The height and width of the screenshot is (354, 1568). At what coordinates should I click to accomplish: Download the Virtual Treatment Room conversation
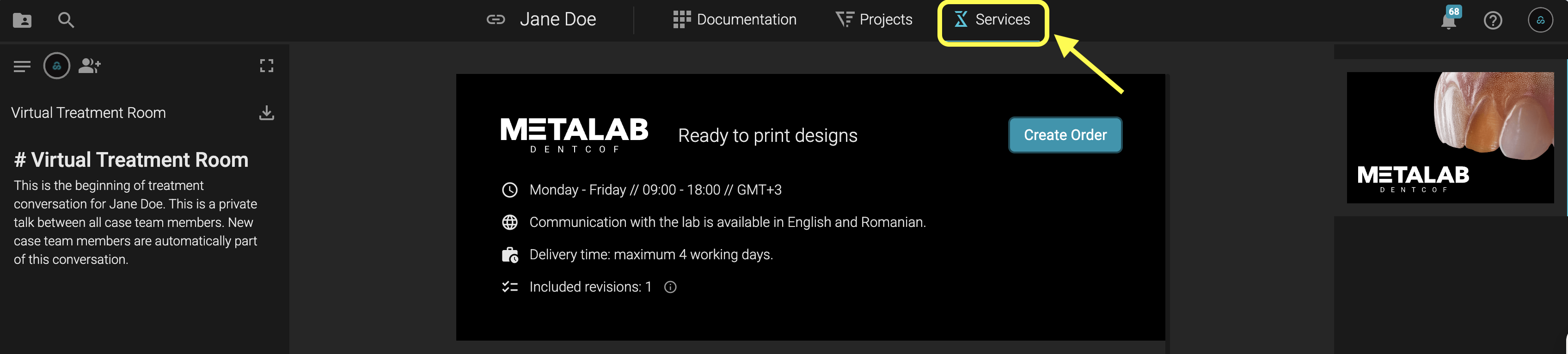(267, 112)
